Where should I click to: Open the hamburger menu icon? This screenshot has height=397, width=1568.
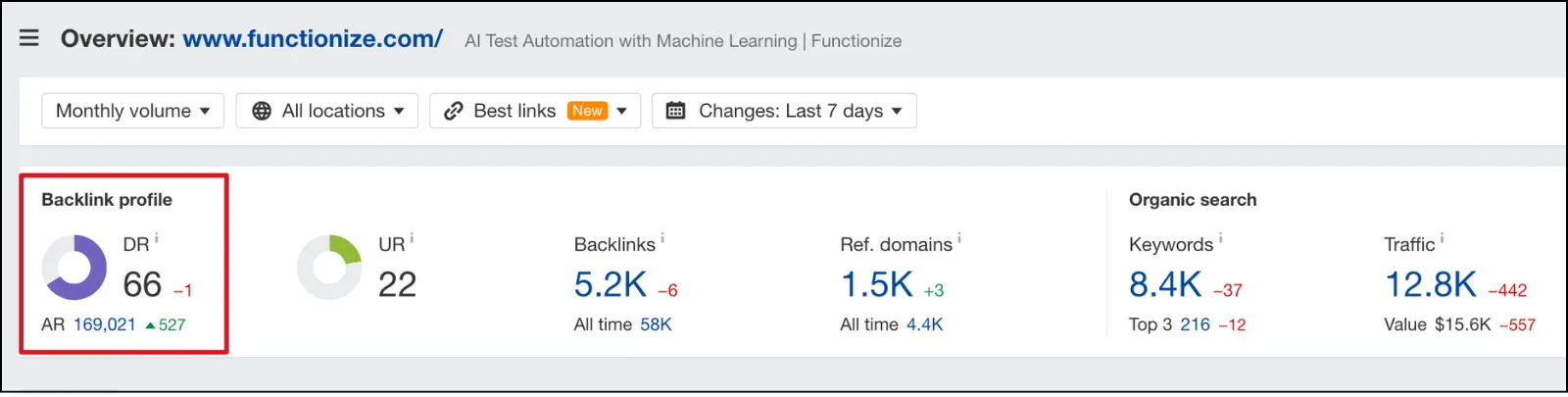(29, 38)
